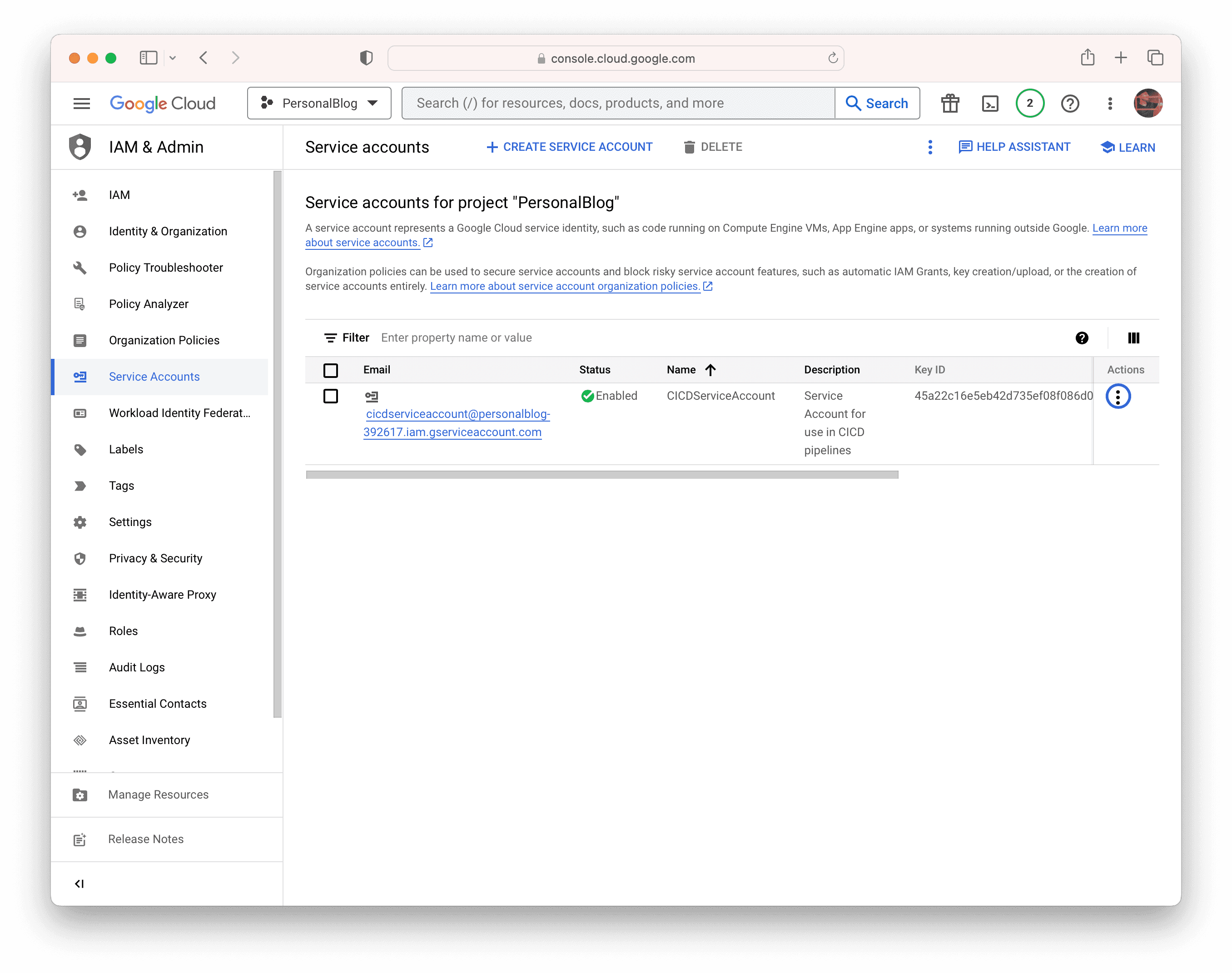Viewport: 1232px width, 973px height.
Task: Click the Safari share icon
Action: coord(1088,58)
